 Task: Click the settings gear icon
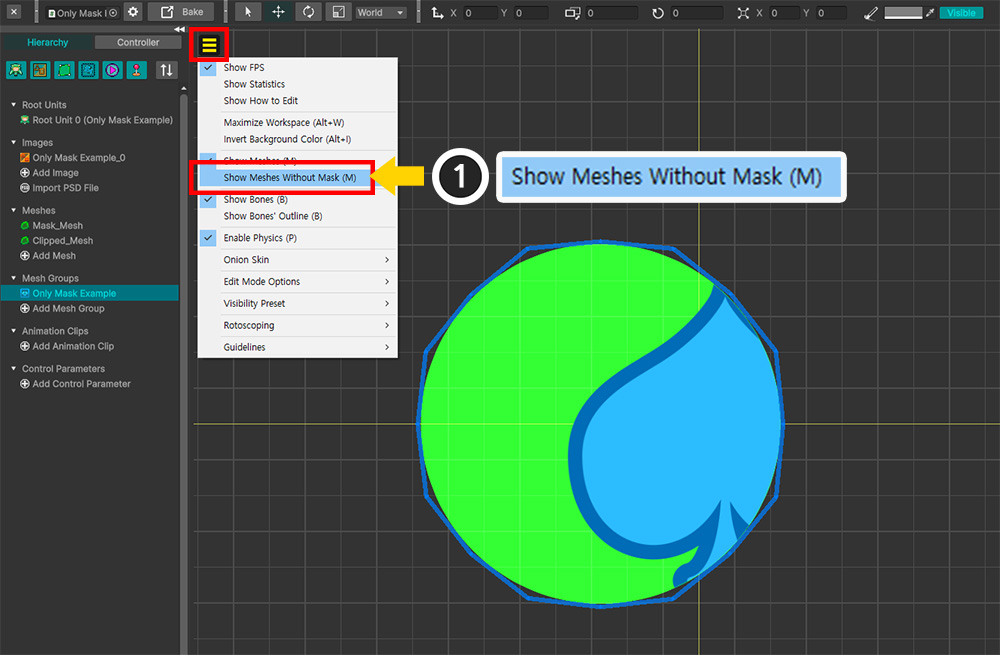pos(133,12)
